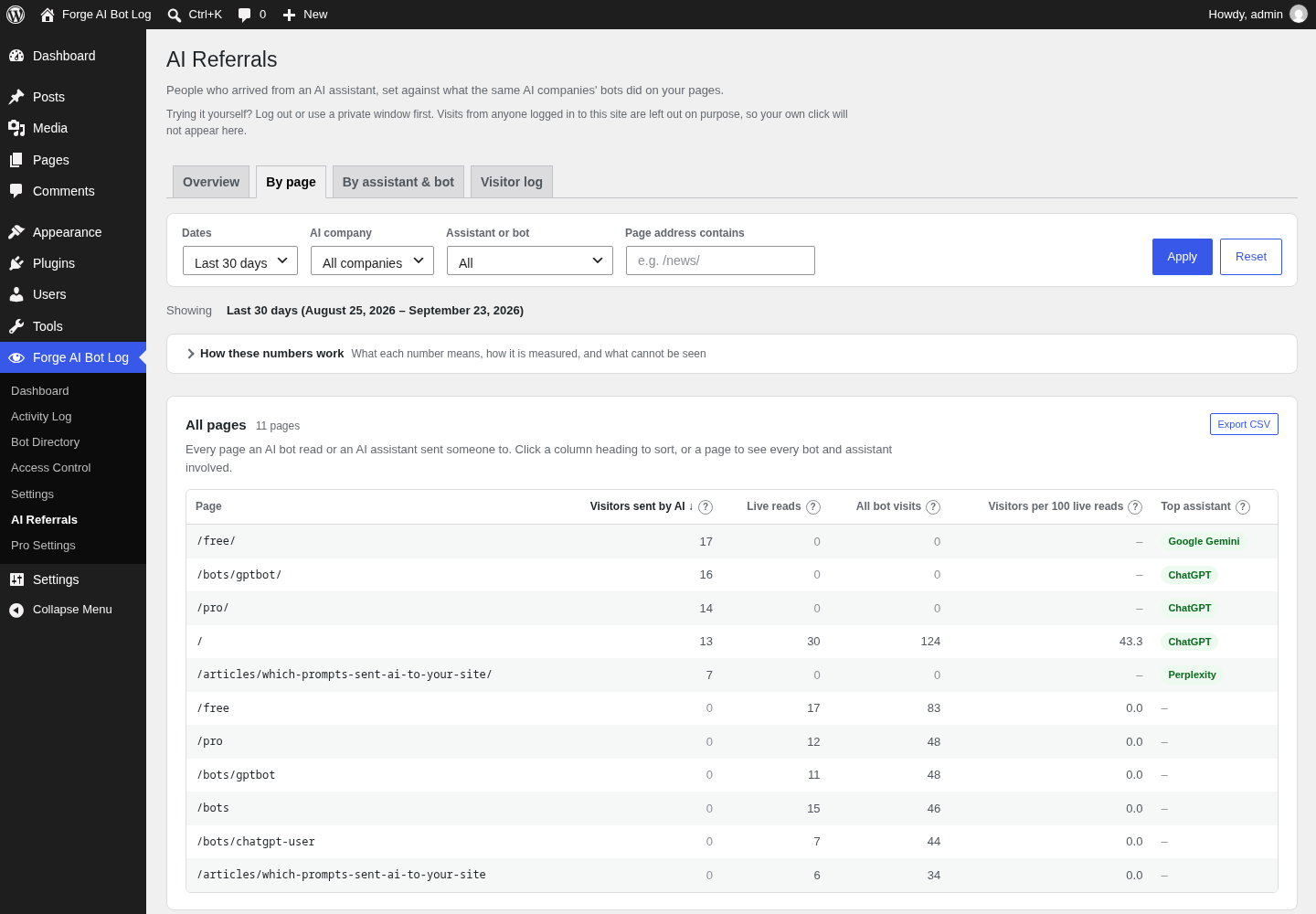Open /articles/which-prompts-sent-ai-to-your-site/ row link
The image size is (1316, 914).
(x=345, y=675)
